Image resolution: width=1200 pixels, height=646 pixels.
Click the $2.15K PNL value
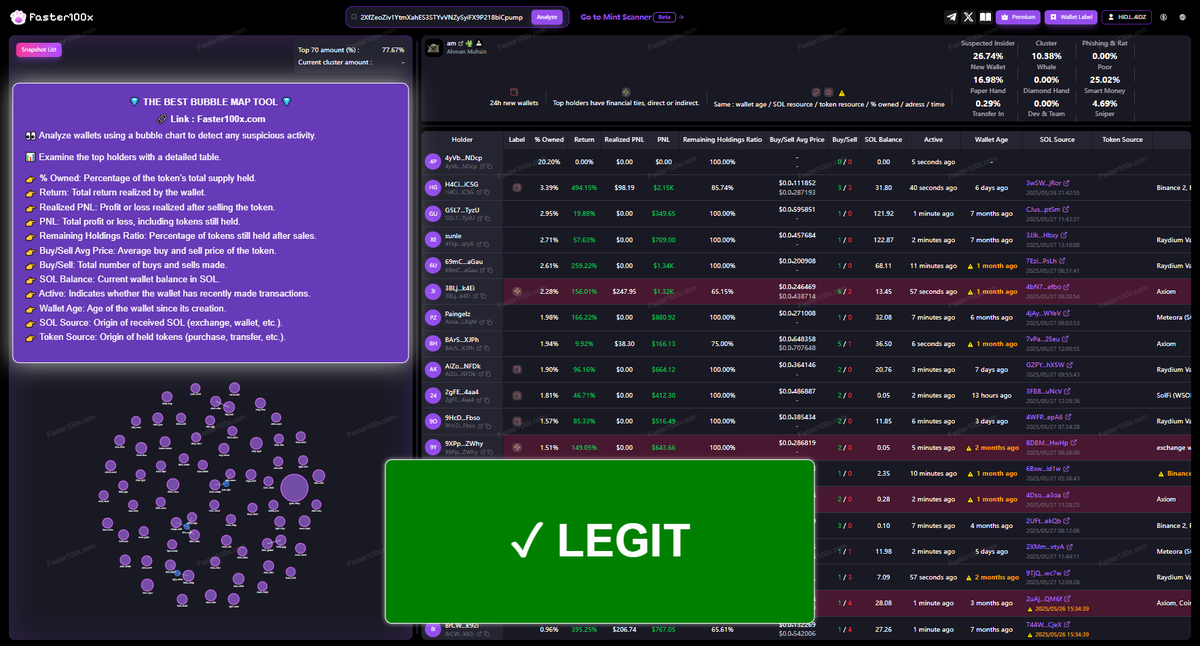pos(664,187)
